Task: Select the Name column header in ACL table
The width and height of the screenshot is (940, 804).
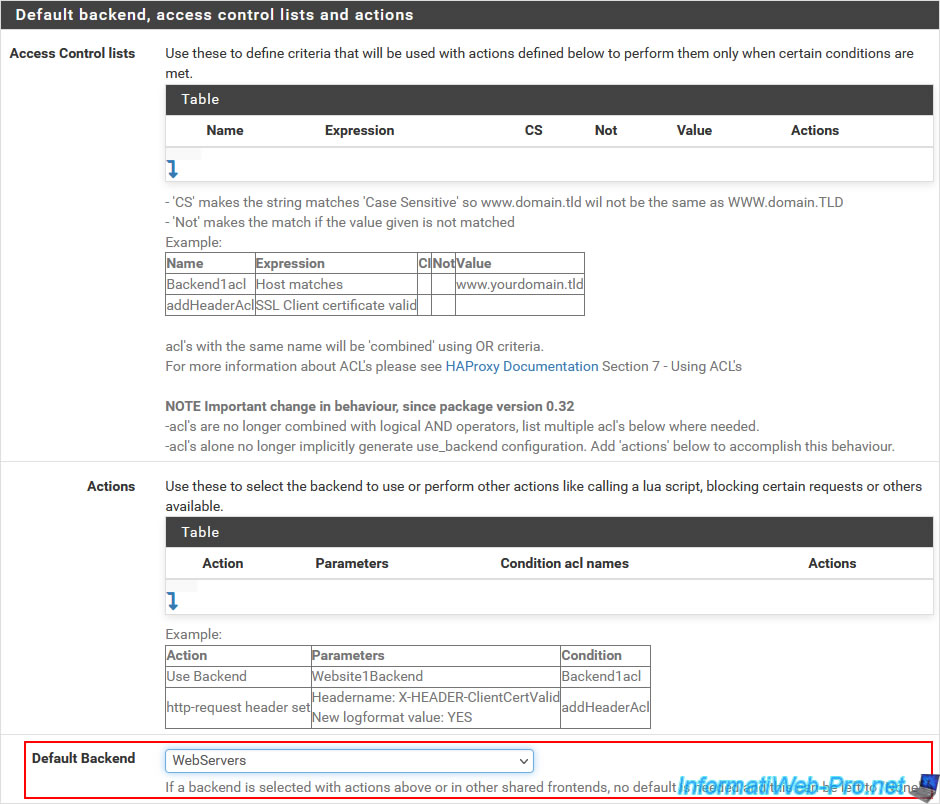Action: pos(225,131)
